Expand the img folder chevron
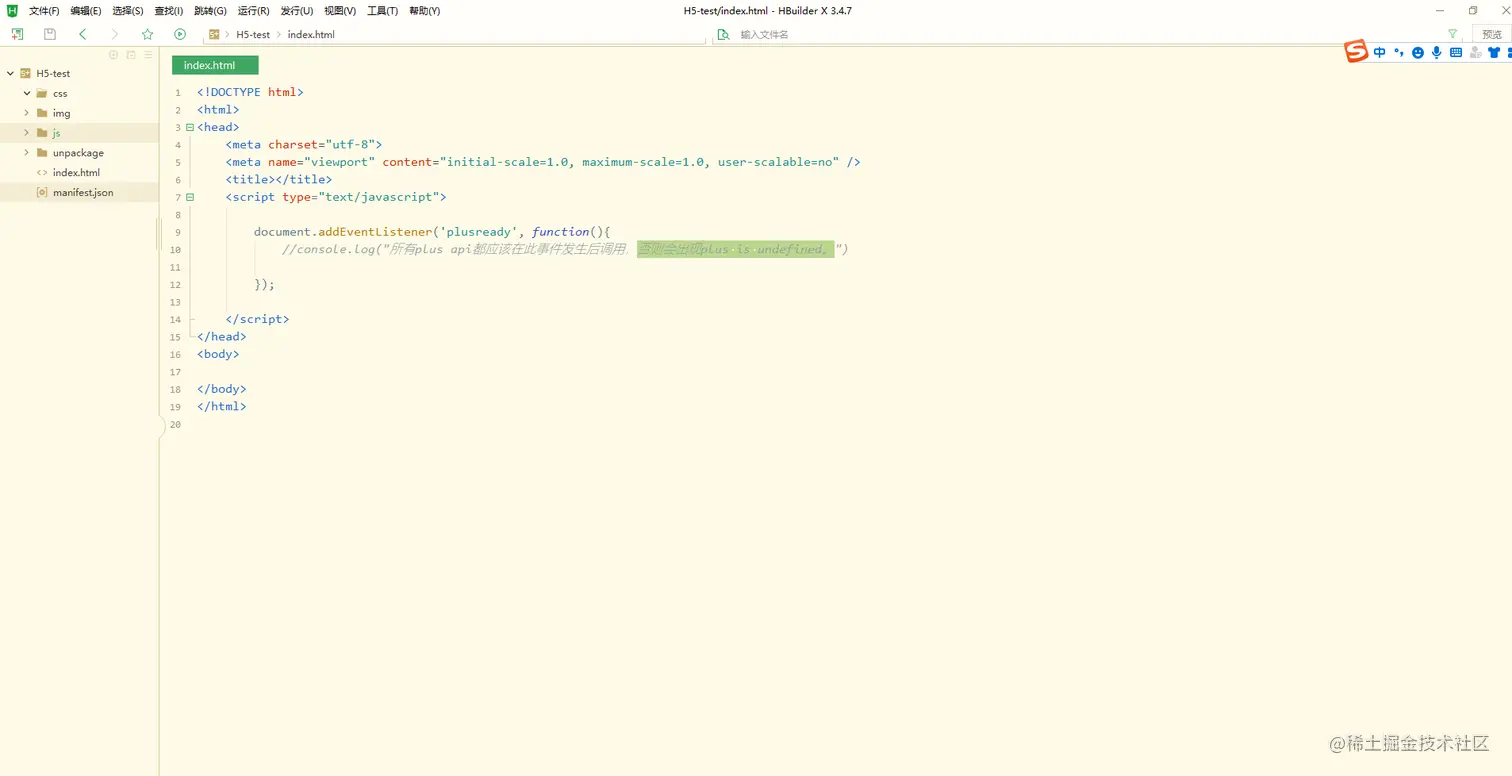The height and width of the screenshot is (776, 1512). (27, 113)
